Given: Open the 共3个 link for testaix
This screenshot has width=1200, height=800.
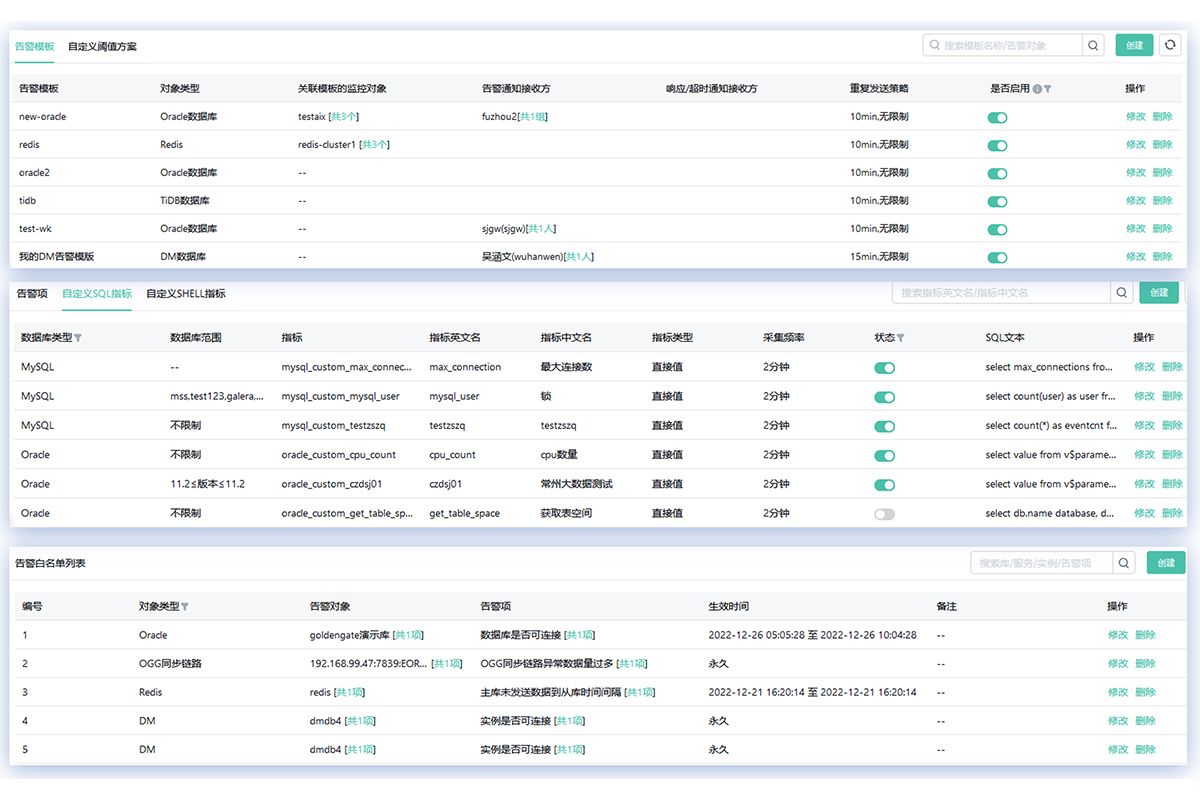Looking at the screenshot, I should 346,117.
